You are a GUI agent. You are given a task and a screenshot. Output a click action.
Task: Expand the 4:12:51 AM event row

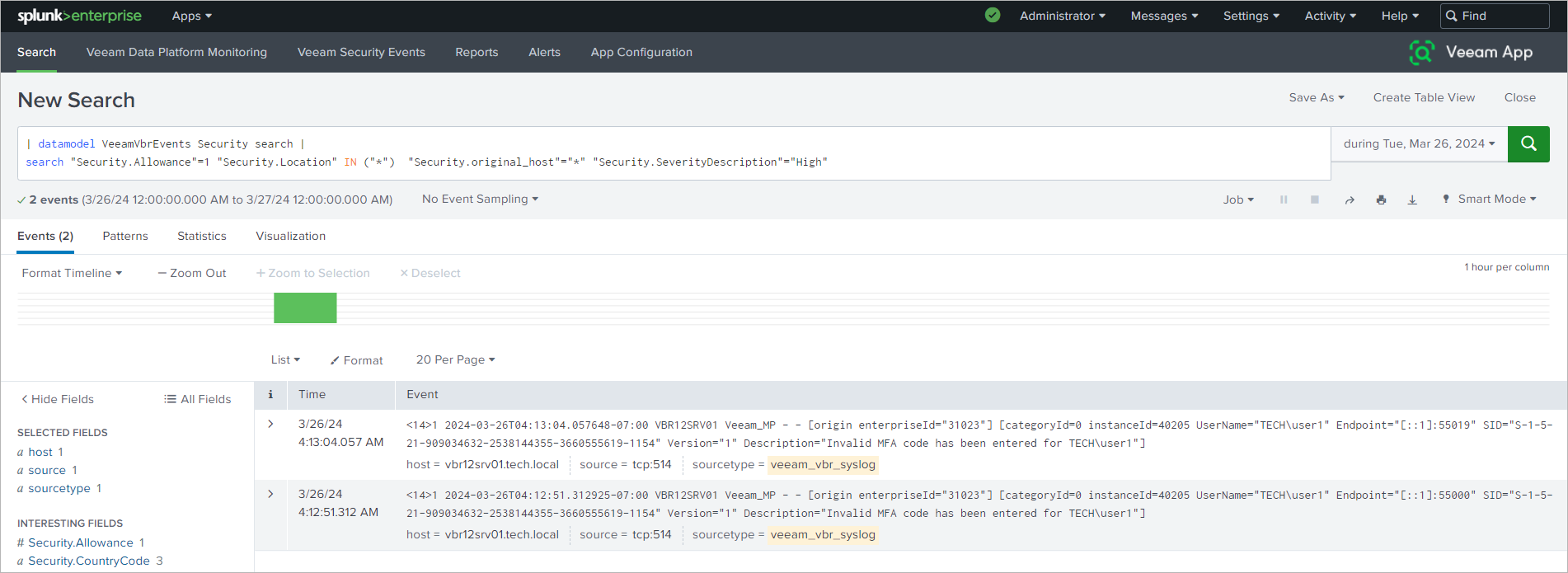270,494
